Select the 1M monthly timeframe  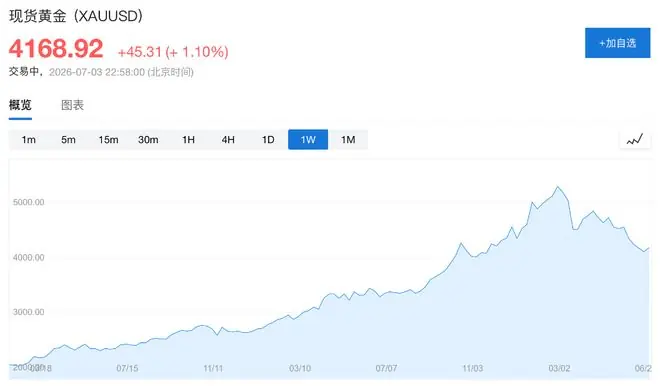point(348,139)
